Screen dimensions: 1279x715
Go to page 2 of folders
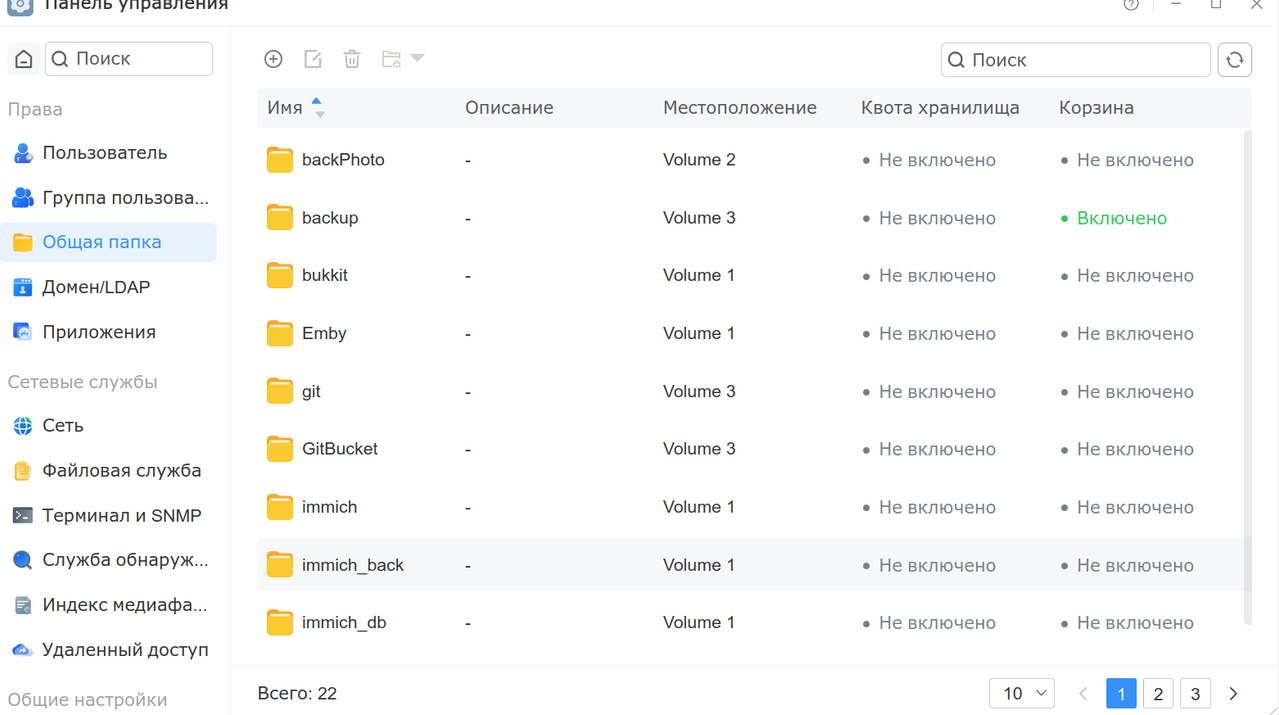[x=1158, y=693]
